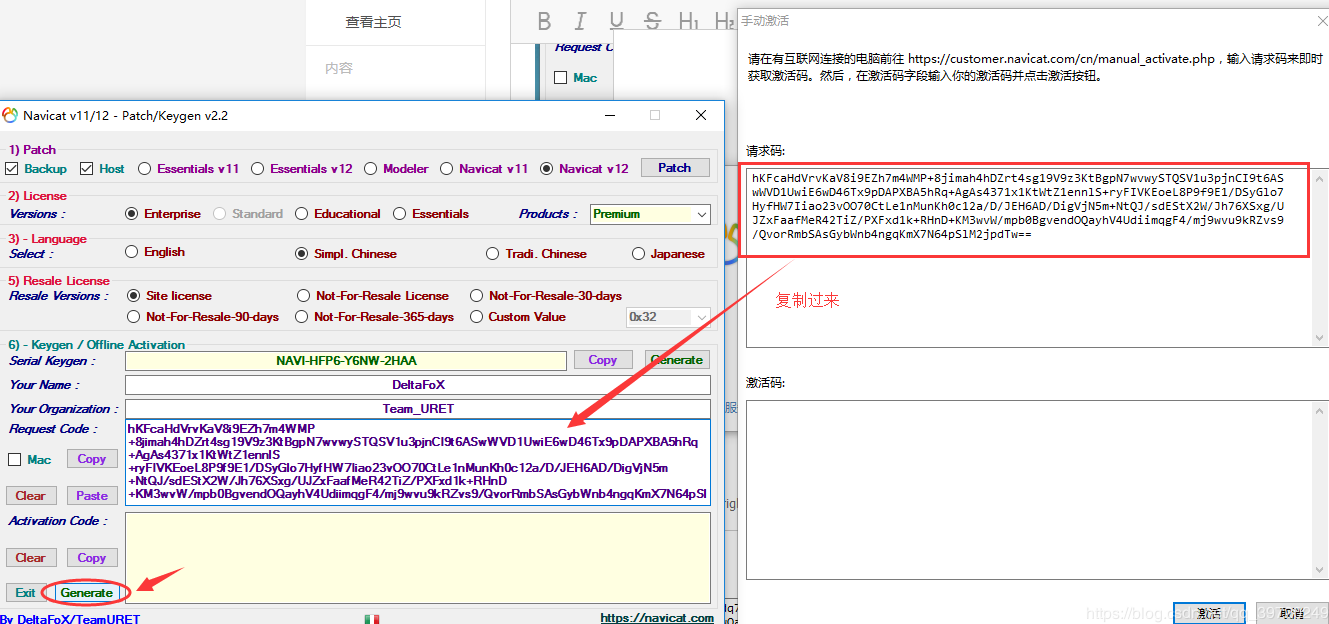This screenshot has height=624, width=1329.
Task: Focus the keygen Request Code text area
Action: 418,463
